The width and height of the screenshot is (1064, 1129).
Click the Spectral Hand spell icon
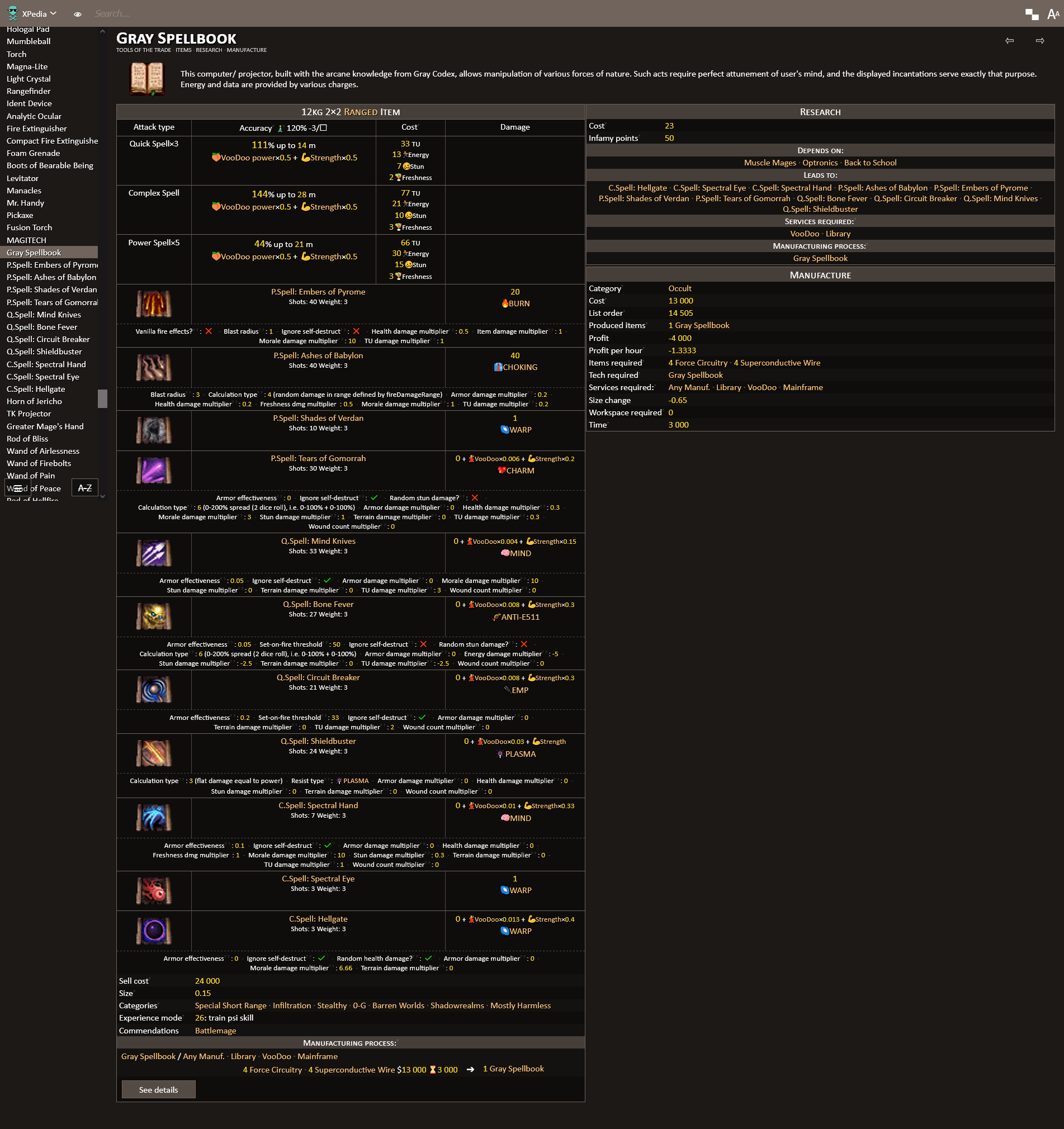pyautogui.click(x=154, y=818)
